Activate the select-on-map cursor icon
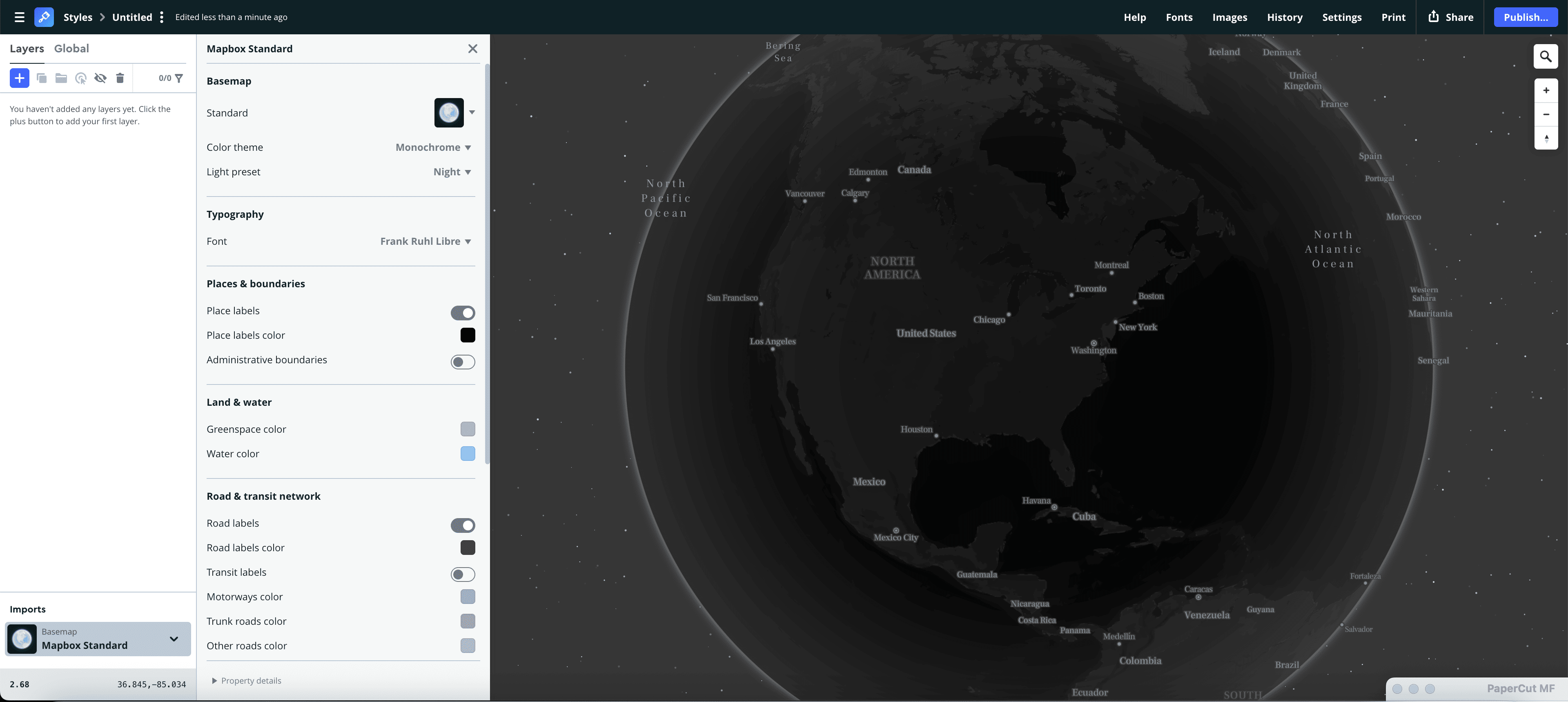The image size is (1568, 702). pos(80,78)
